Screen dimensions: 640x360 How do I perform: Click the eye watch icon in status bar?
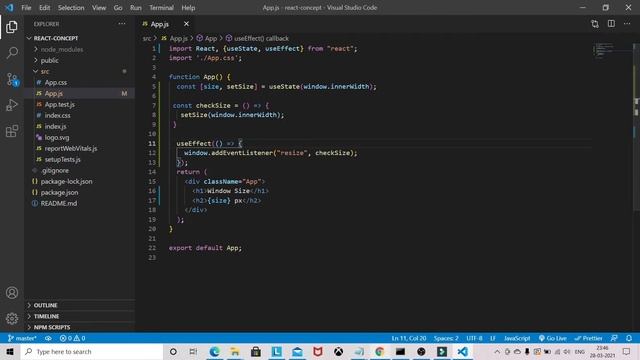(x=48, y=338)
